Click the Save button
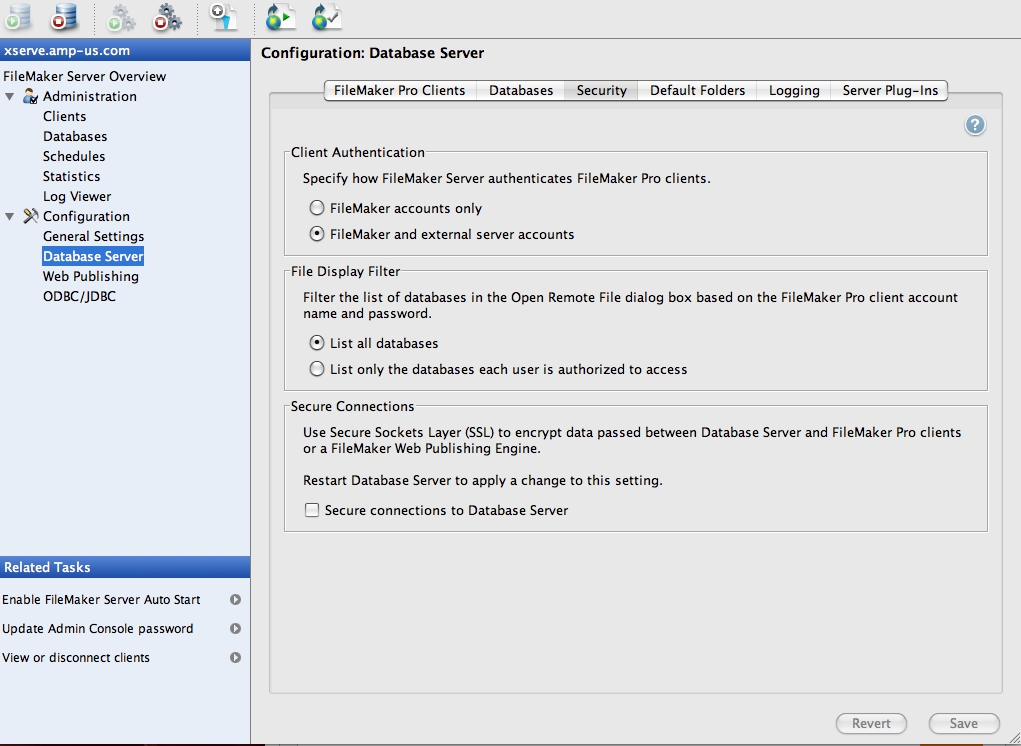The height and width of the screenshot is (746, 1021). 963,723
